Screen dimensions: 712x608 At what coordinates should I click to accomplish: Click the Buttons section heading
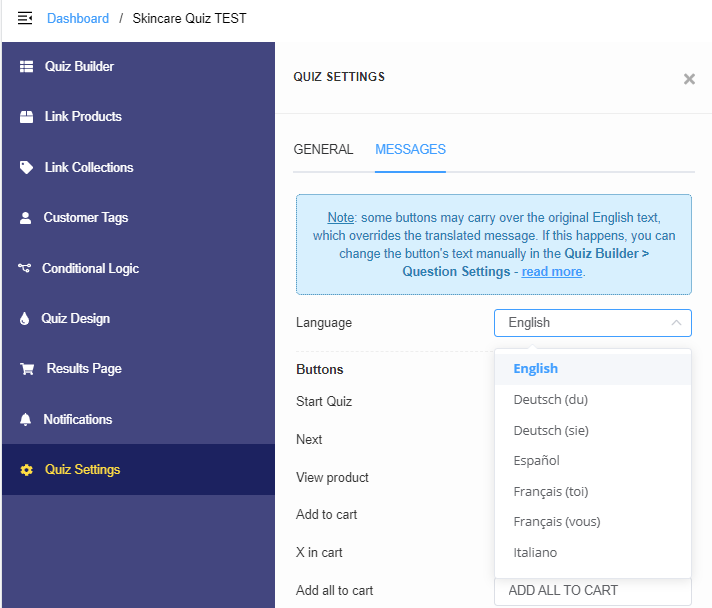(x=320, y=369)
